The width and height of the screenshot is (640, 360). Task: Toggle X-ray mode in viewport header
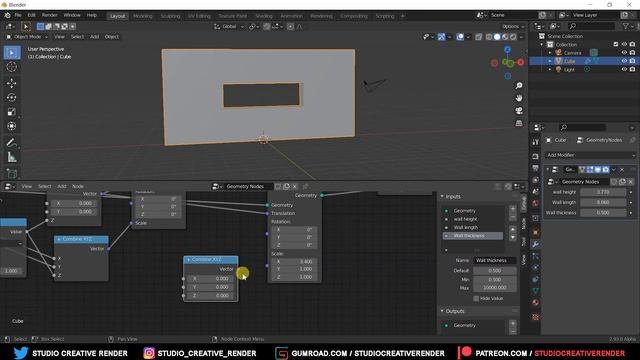(478, 37)
